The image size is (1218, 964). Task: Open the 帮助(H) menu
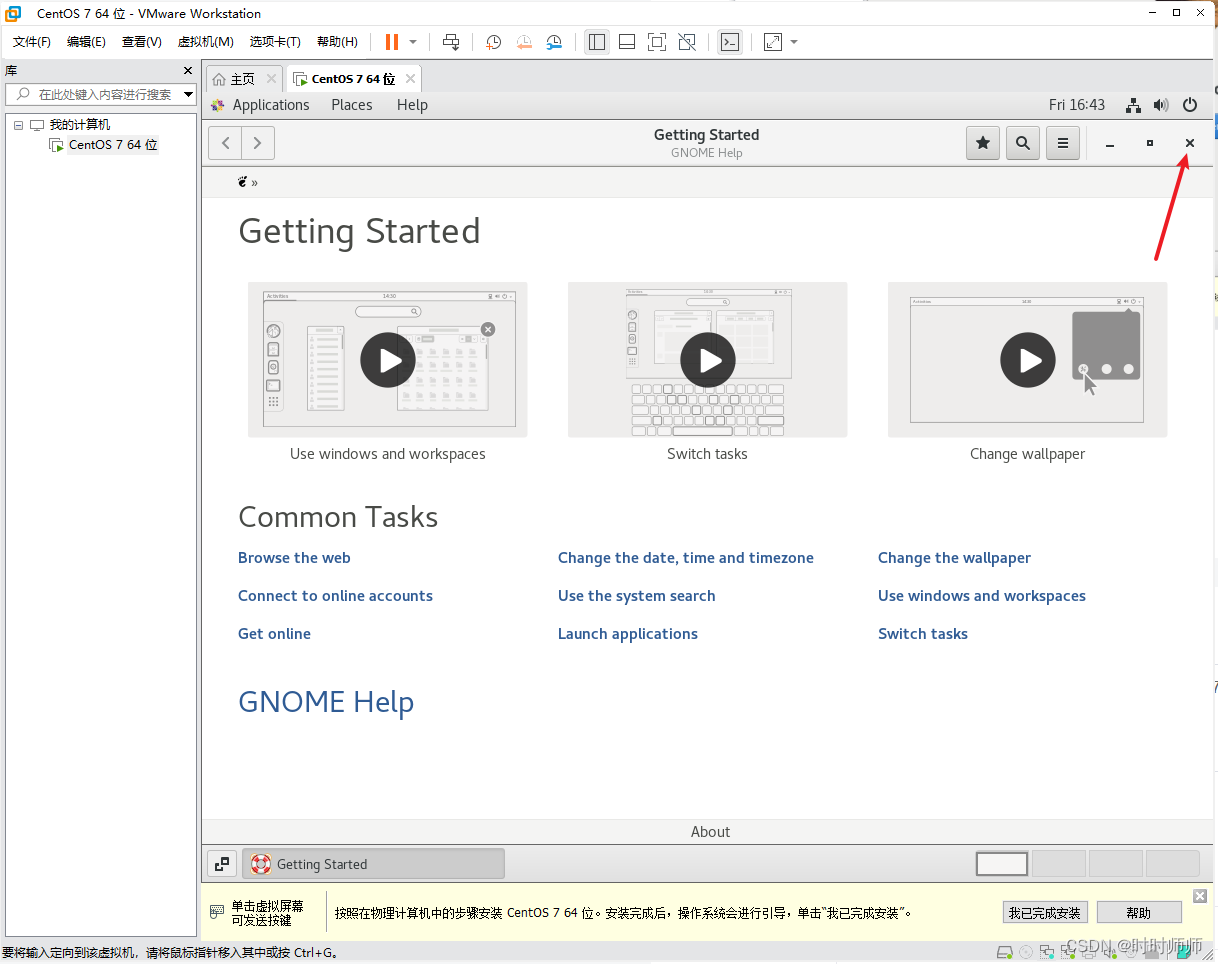(337, 42)
